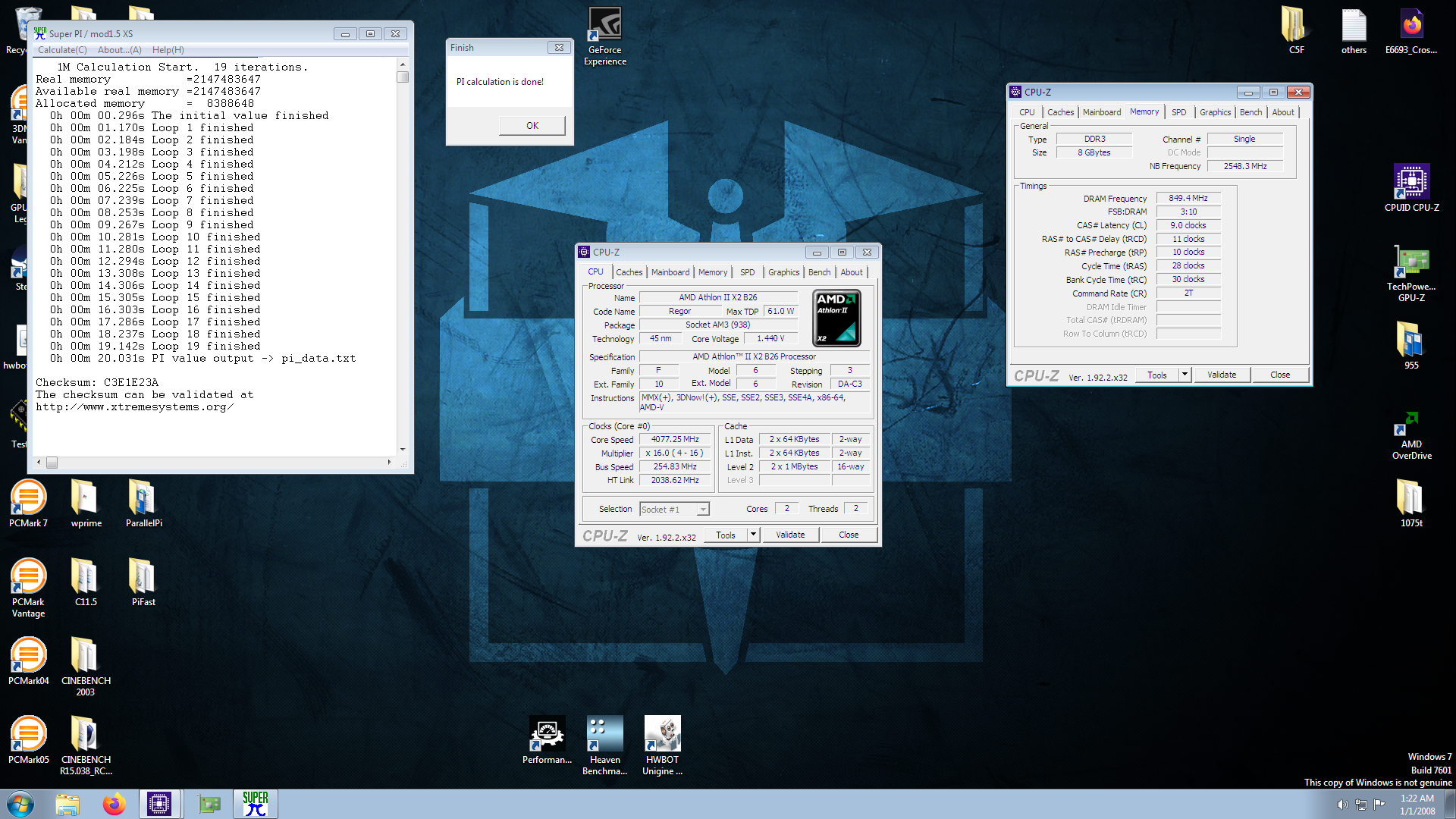Open the 1075t folder icon
Viewport: 1456px width, 819px height.
[x=1410, y=504]
